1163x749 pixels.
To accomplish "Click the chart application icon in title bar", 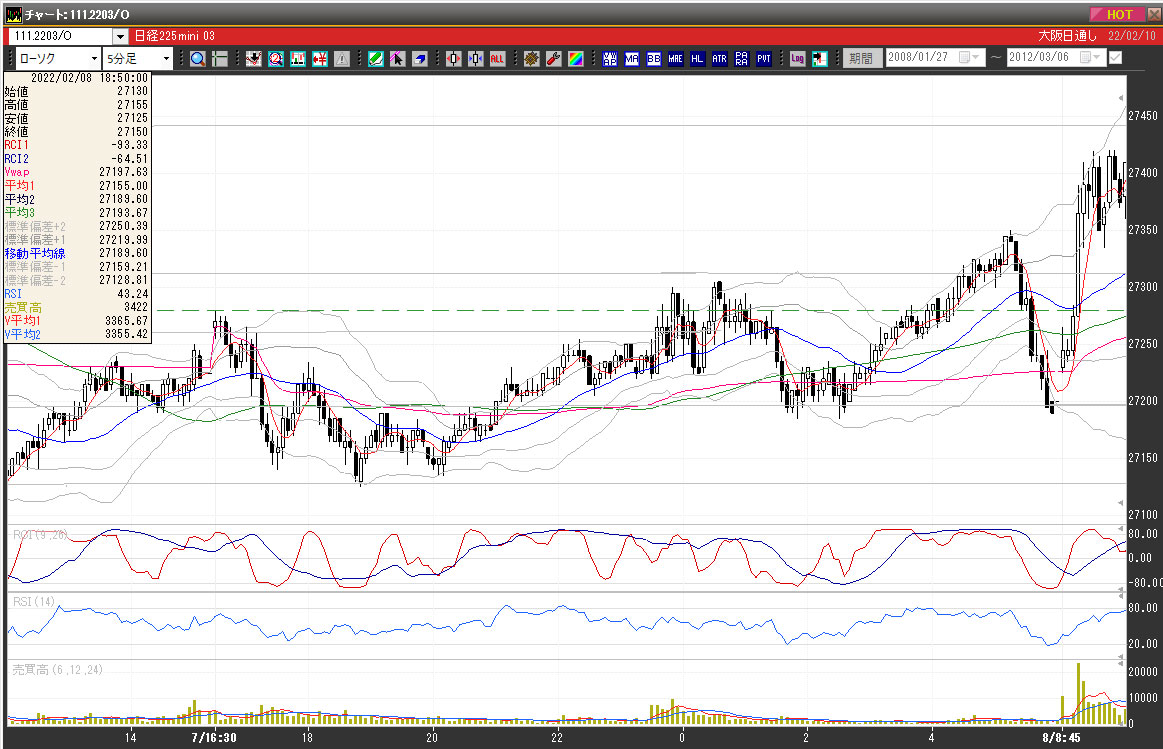I will point(13,14).
